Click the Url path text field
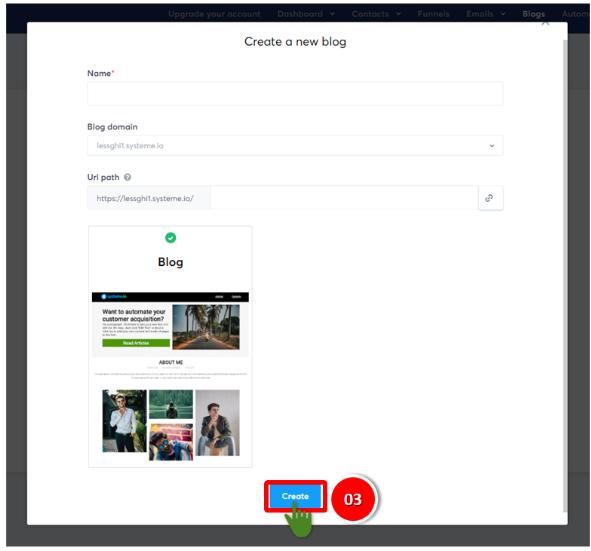This screenshot has width=591, height=551. (x=344, y=198)
